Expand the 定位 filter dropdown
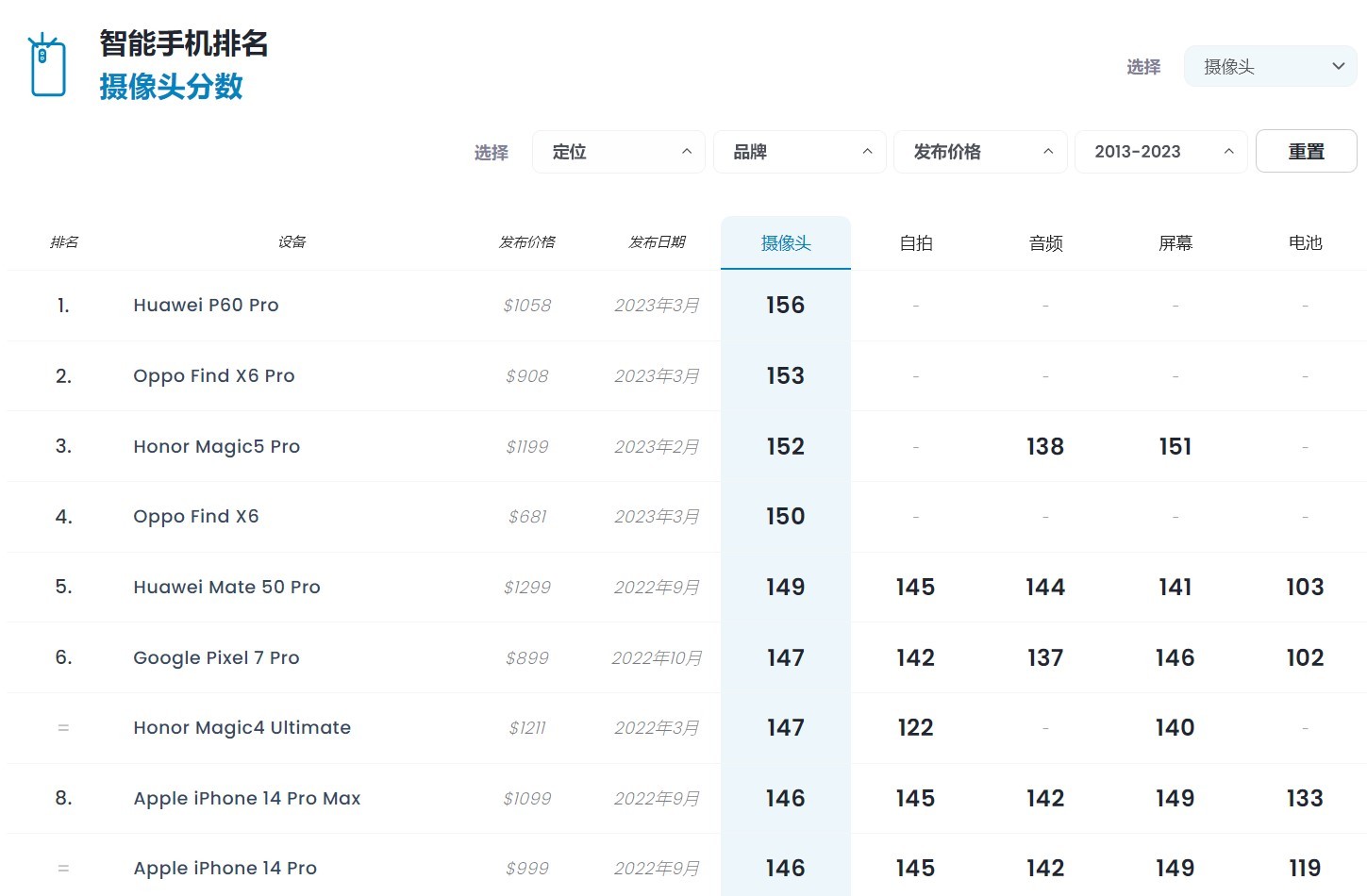 (619, 152)
